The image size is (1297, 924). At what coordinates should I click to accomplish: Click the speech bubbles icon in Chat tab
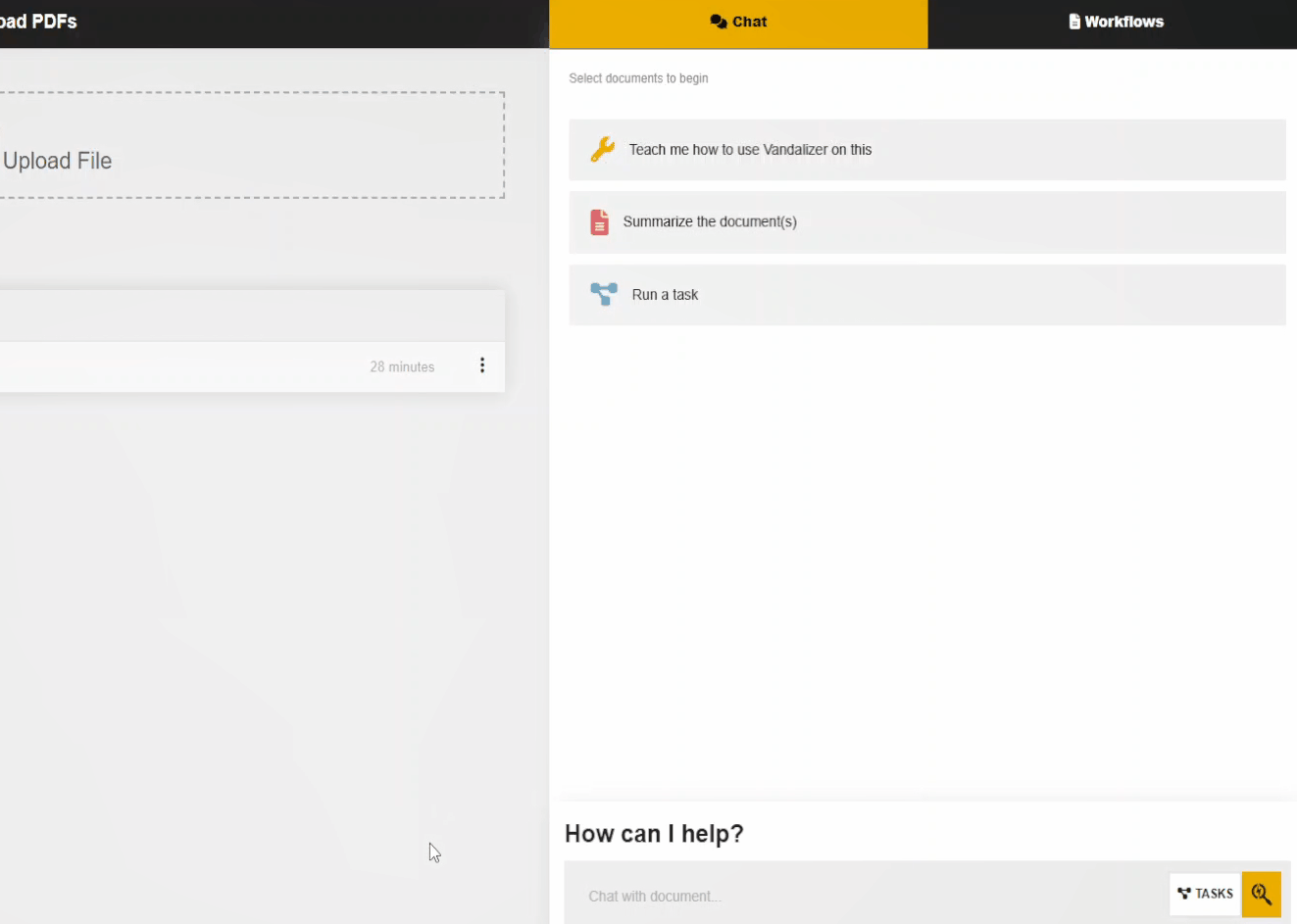point(719,22)
